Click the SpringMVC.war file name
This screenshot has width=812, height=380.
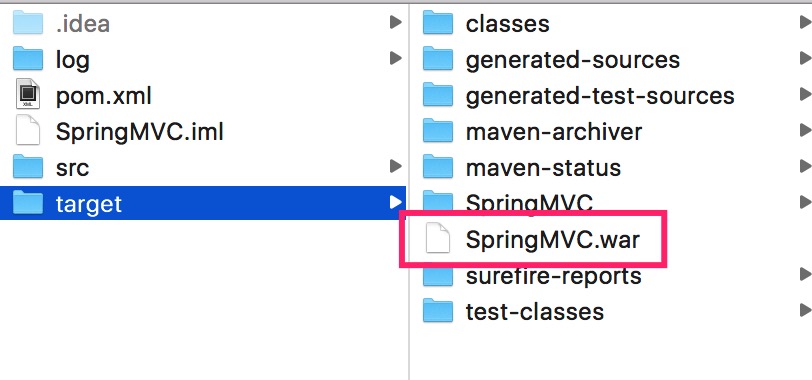point(553,240)
